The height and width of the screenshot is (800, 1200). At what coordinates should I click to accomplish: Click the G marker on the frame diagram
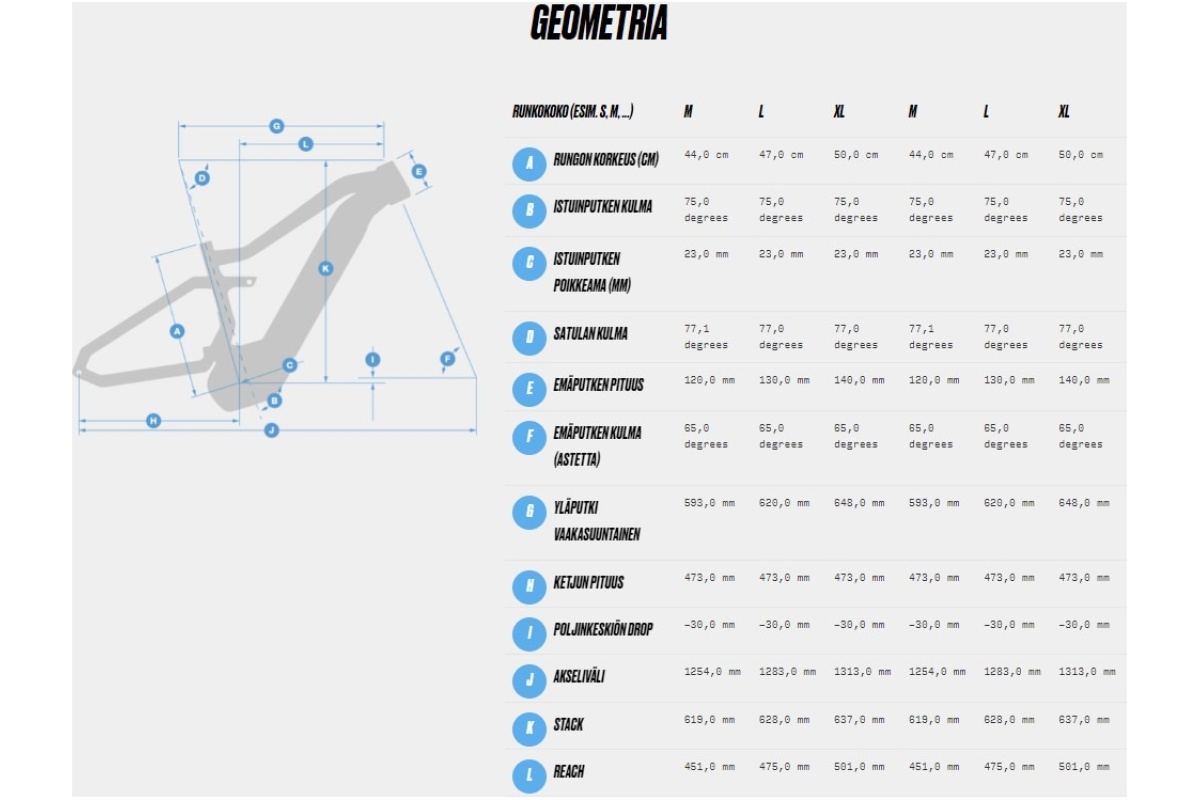point(277,126)
